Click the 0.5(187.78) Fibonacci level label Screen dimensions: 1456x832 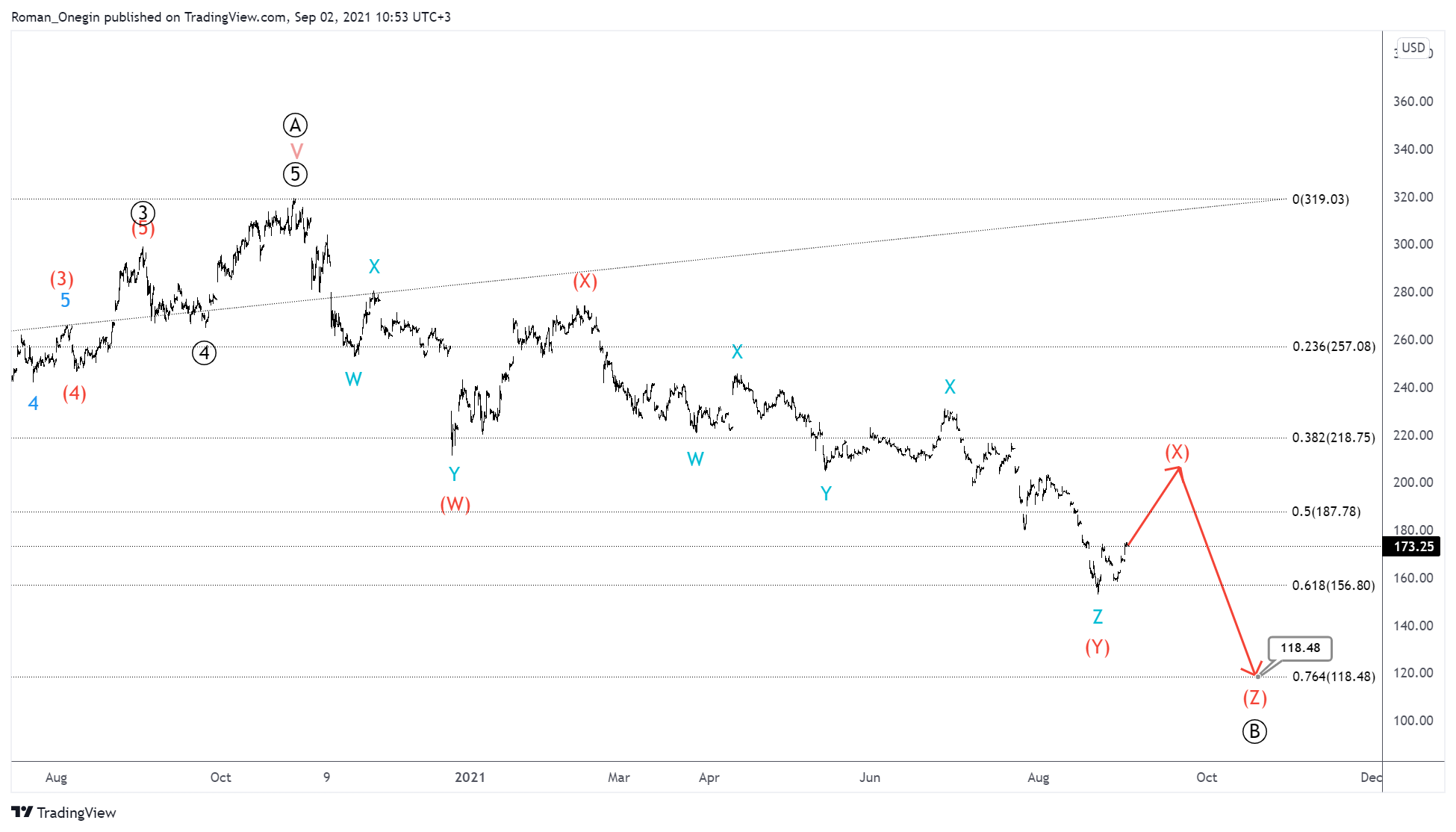(1326, 512)
